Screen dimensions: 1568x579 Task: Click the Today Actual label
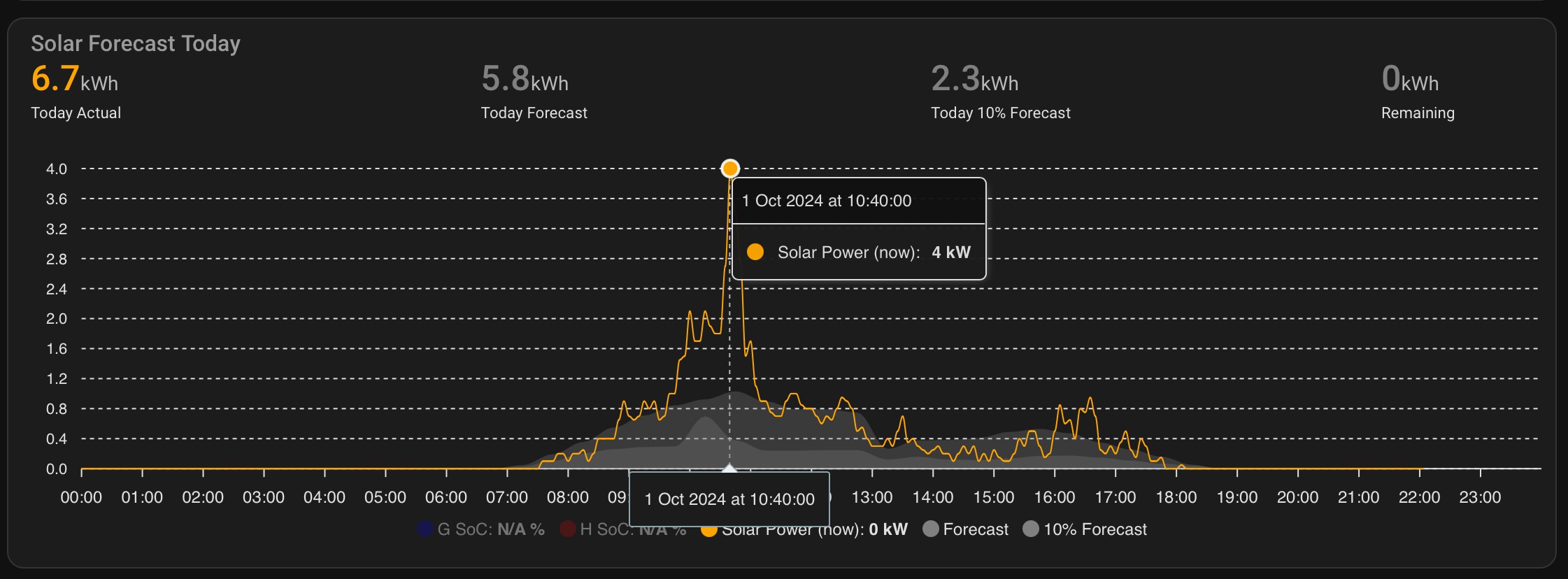coord(76,113)
